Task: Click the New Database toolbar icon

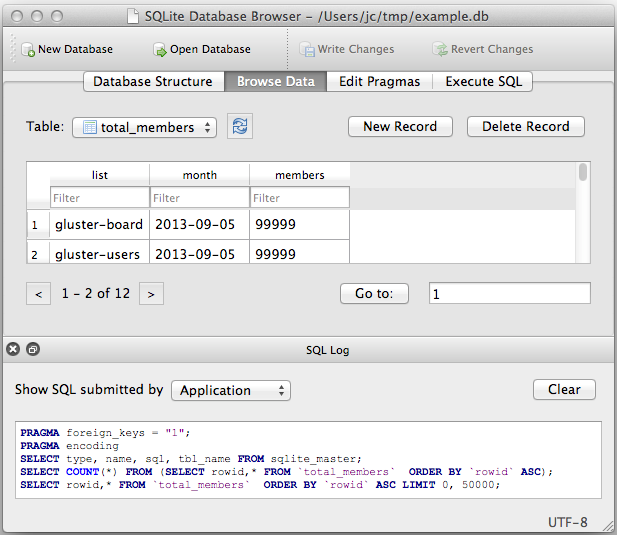Action: click(28, 50)
